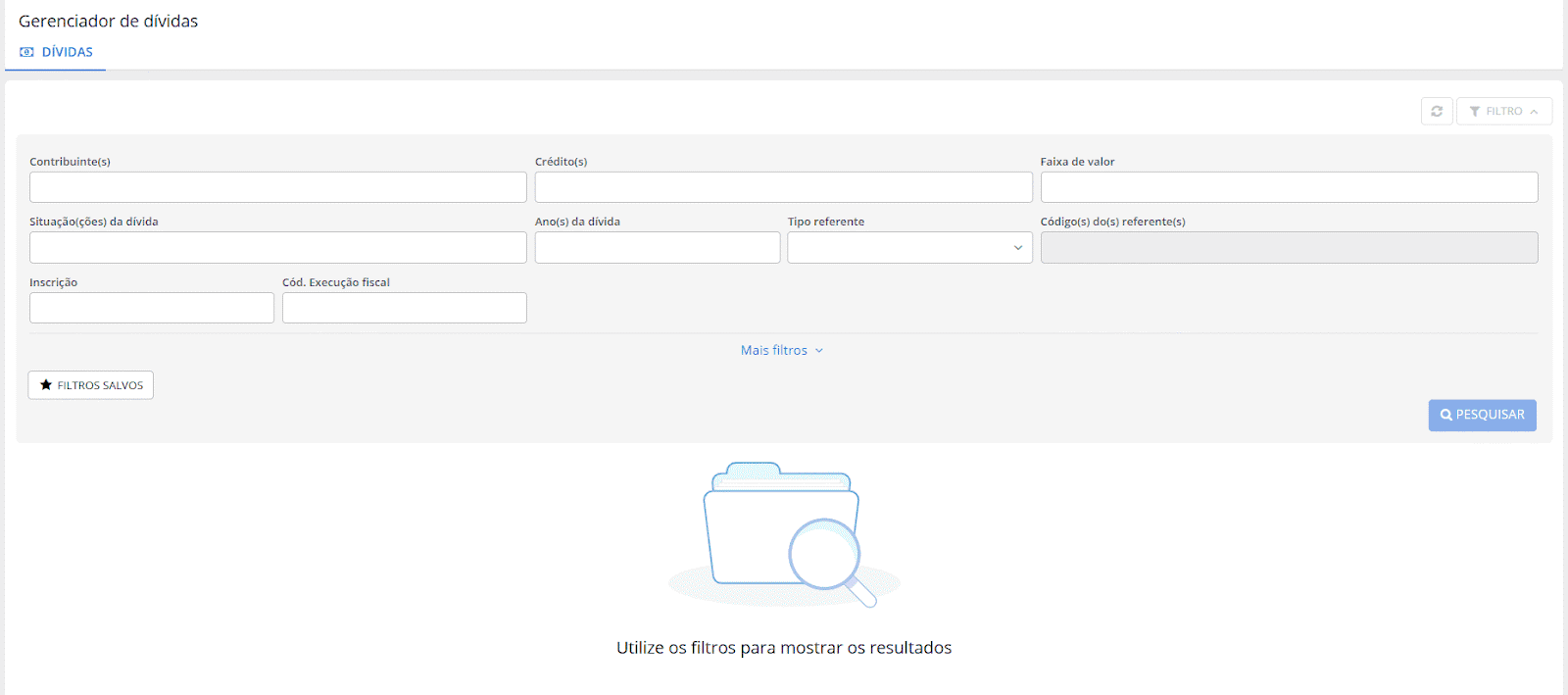Image resolution: width=1568 pixels, height=695 pixels.
Task: Click the refresh icon button
Action: [x=1437, y=112]
